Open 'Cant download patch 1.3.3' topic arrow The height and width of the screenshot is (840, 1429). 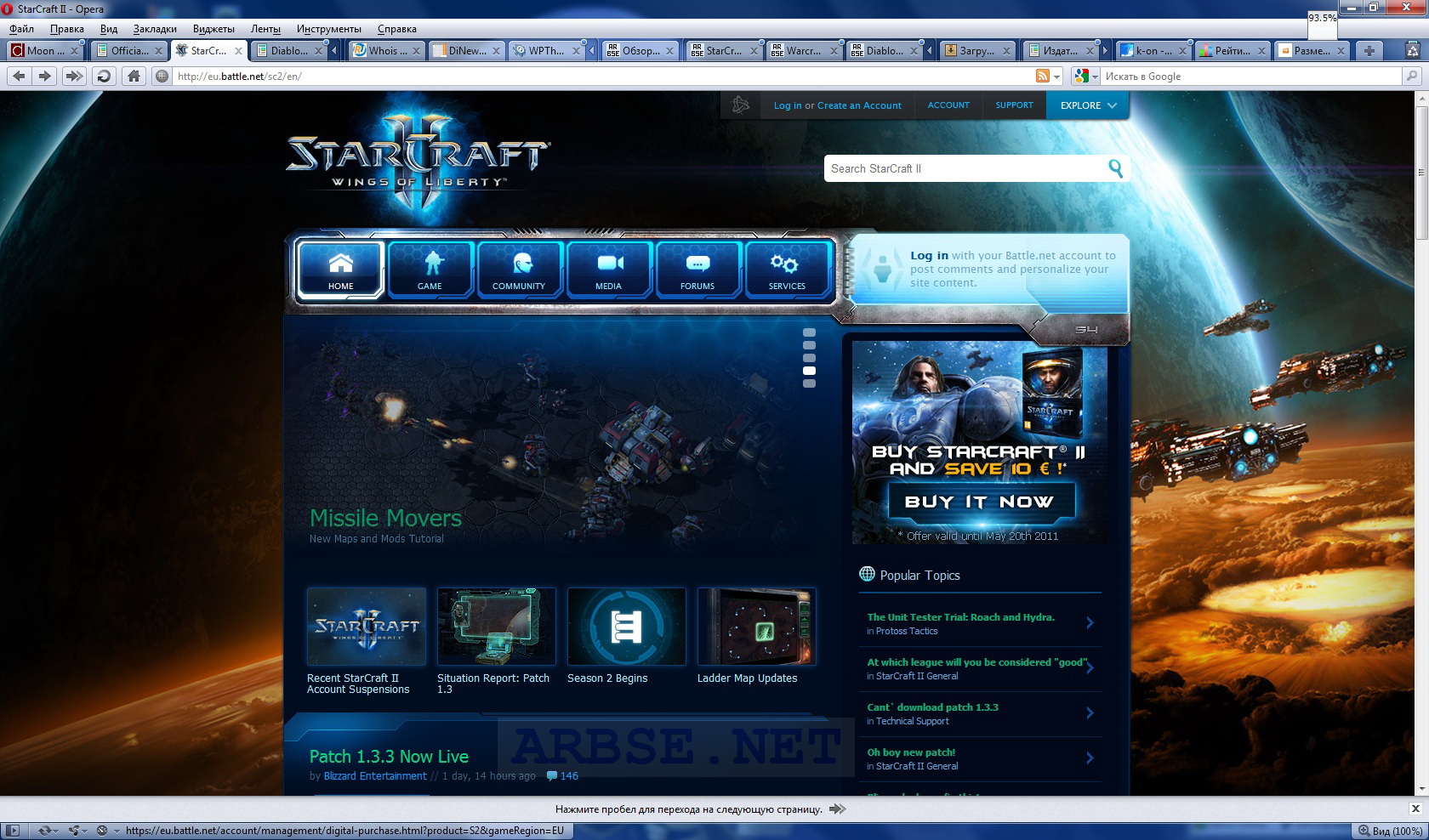(1090, 713)
